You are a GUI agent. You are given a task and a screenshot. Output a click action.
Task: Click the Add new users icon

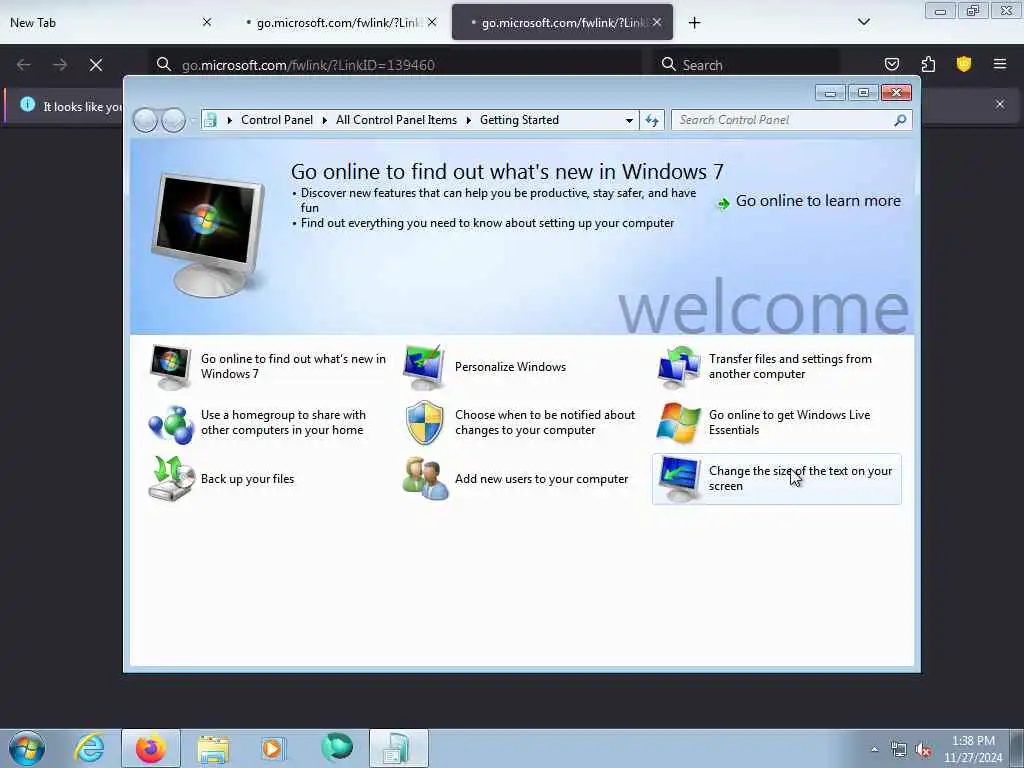(x=425, y=479)
